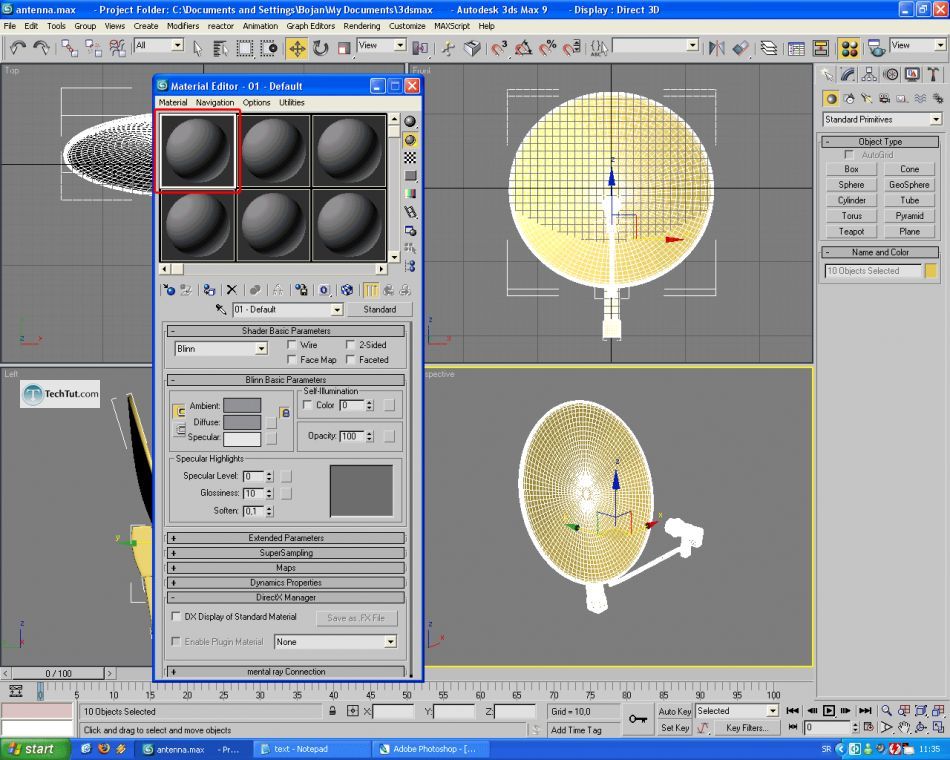Open Select by Name list tool

coord(221,48)
